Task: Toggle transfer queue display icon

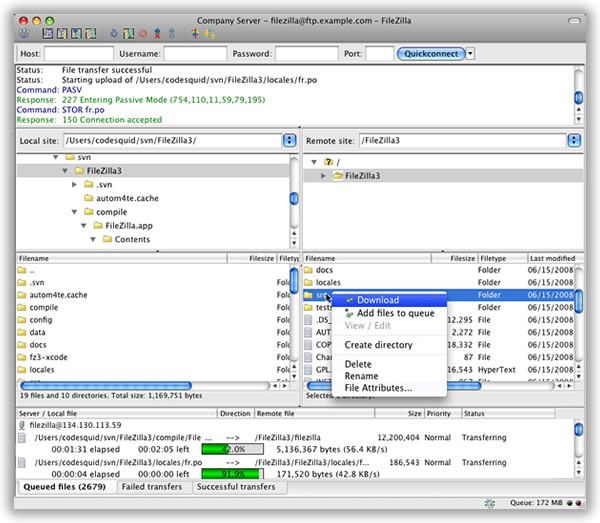Action: pyautogui.click(x=90, y=34)
